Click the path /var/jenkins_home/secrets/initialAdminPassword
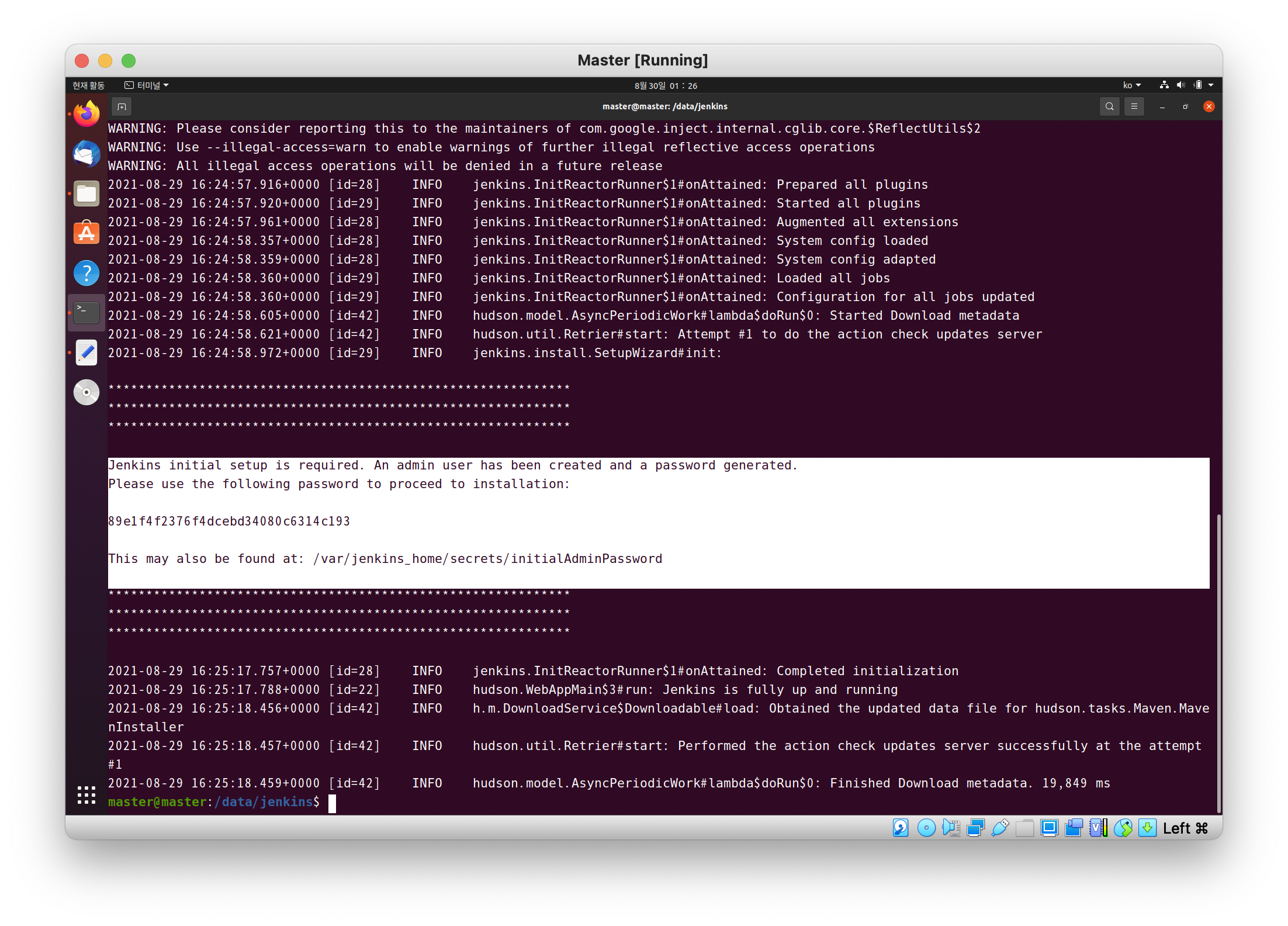The width and height of the screenshot is (1288, 926). pos(487,558)
